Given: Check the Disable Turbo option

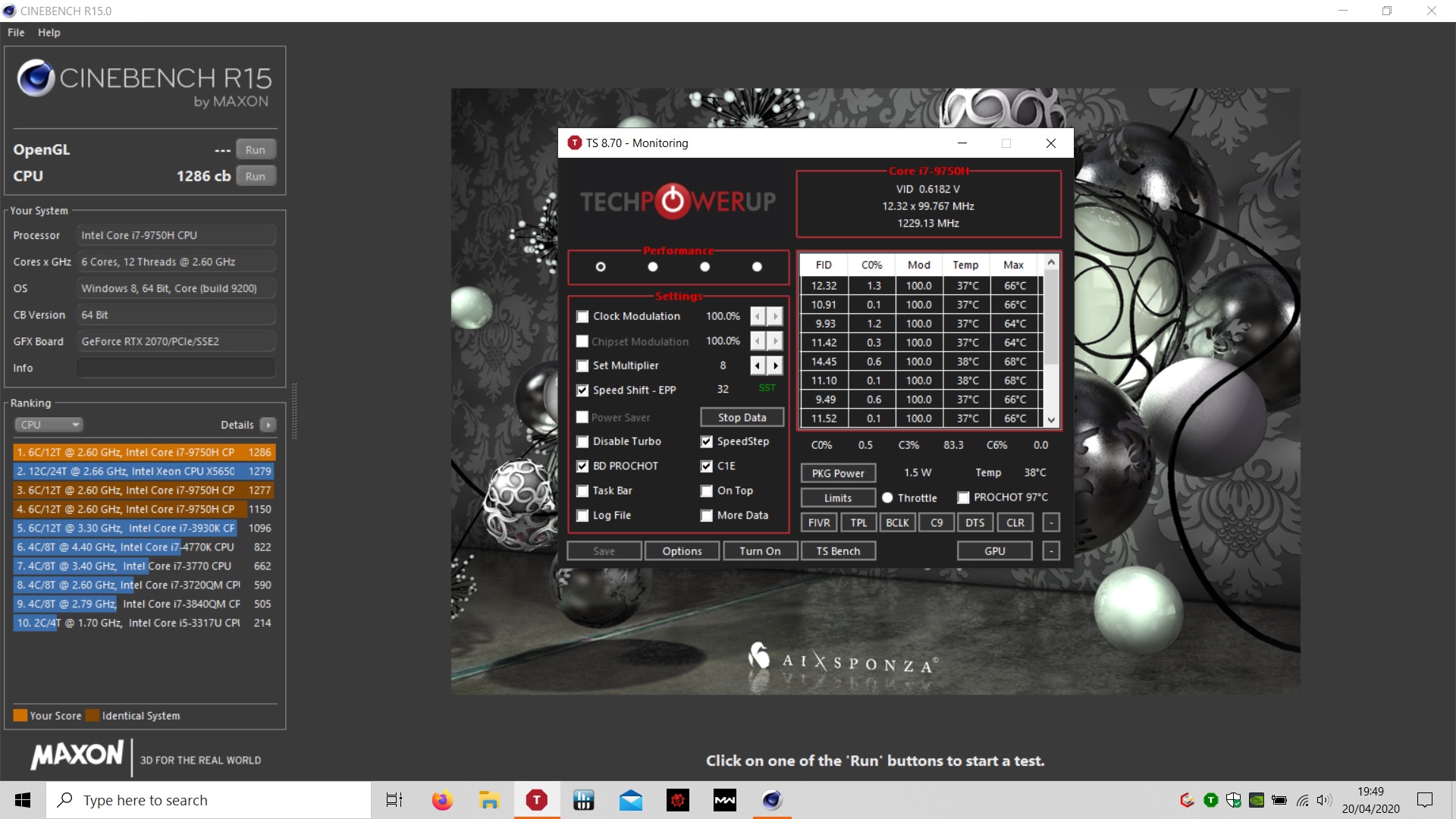Looking at the screenshot, I should coord(582,441).
